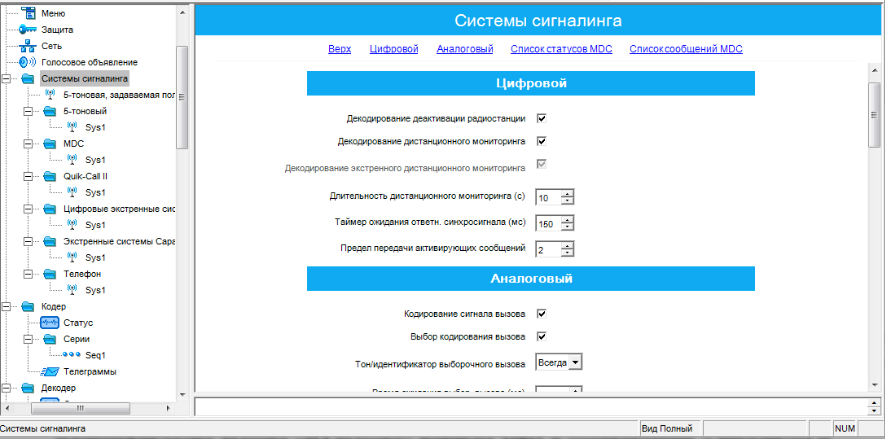Viewport: 885px width, 439px height.
Task: Select the Телеграммы envelope icon
Action: [50, 372]
